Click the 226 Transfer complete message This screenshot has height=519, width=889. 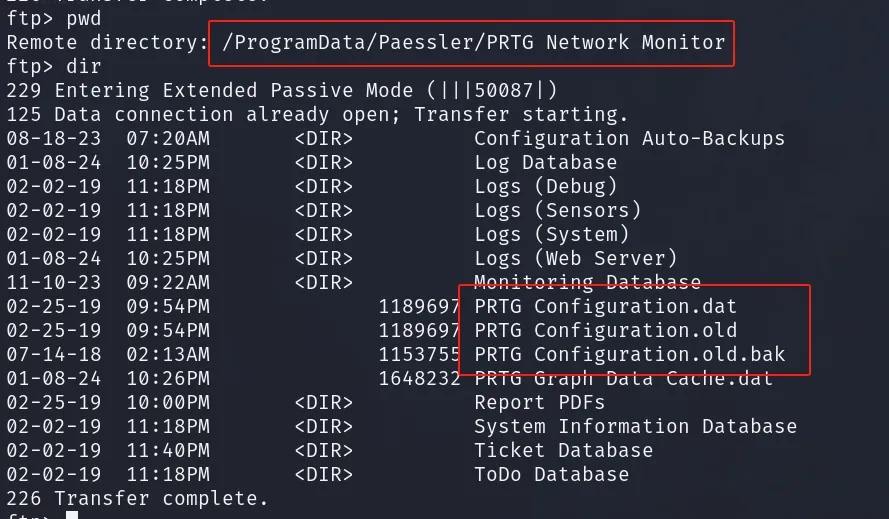(137, 499)
